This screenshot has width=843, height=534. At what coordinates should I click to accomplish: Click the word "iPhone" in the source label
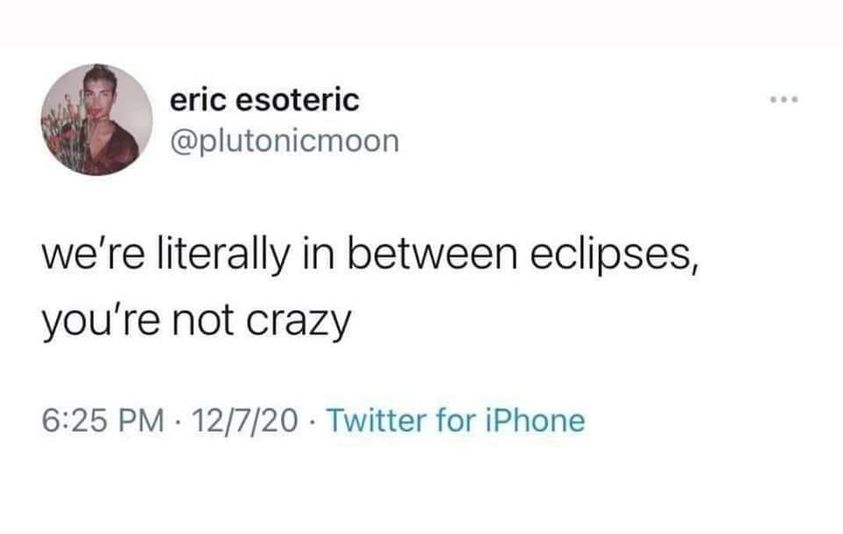coord(535,421)
